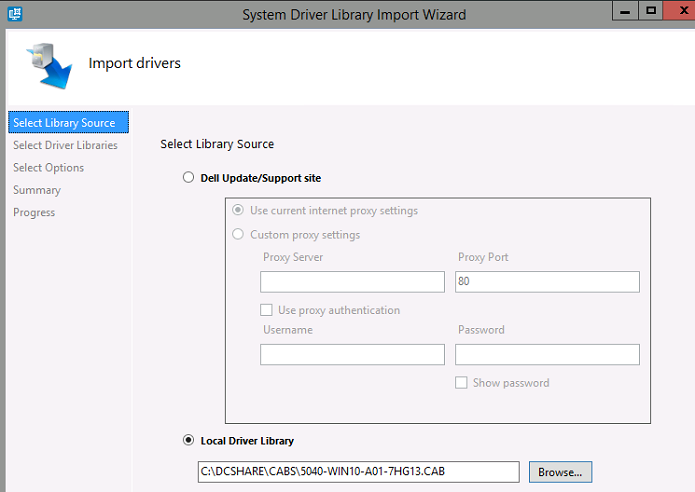Open the Select Library Source step
This screenshot has height=492, width=695.
pyautogui.click(x=69, y=122)
